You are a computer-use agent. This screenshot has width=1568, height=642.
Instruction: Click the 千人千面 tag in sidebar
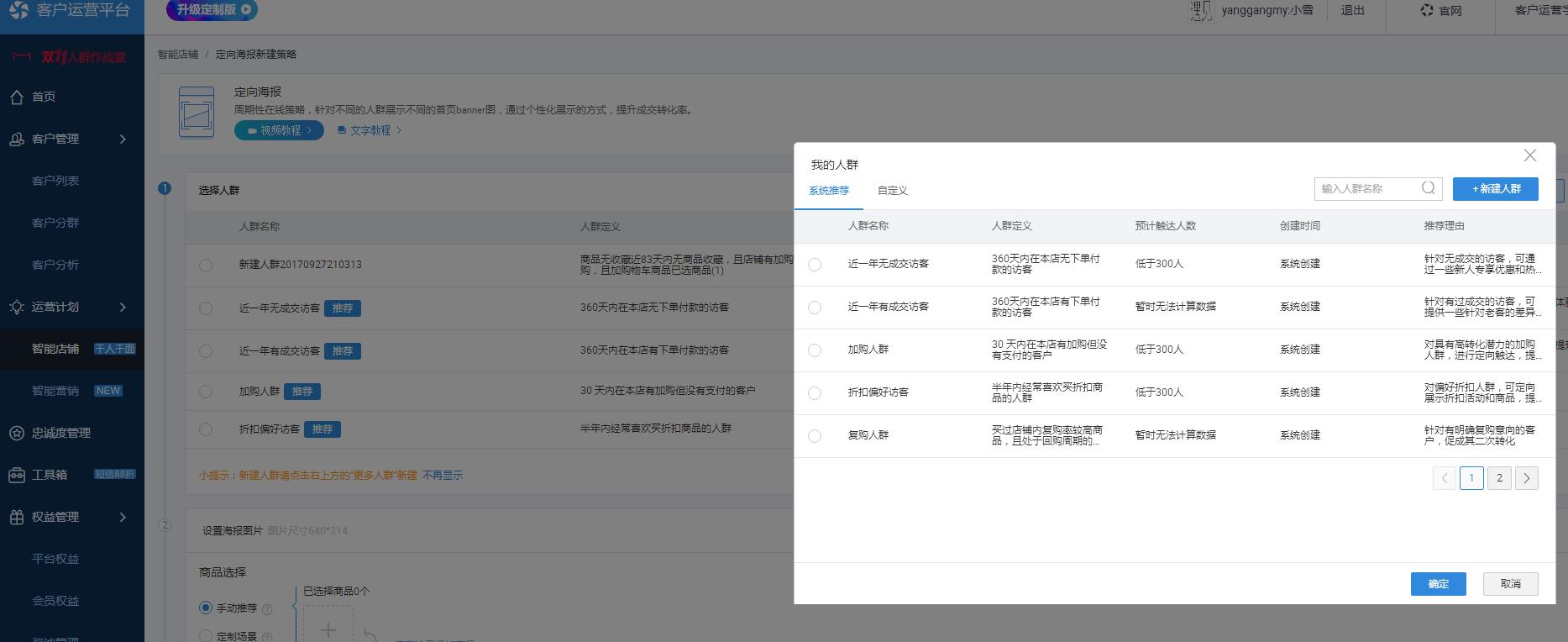[115, 349]
